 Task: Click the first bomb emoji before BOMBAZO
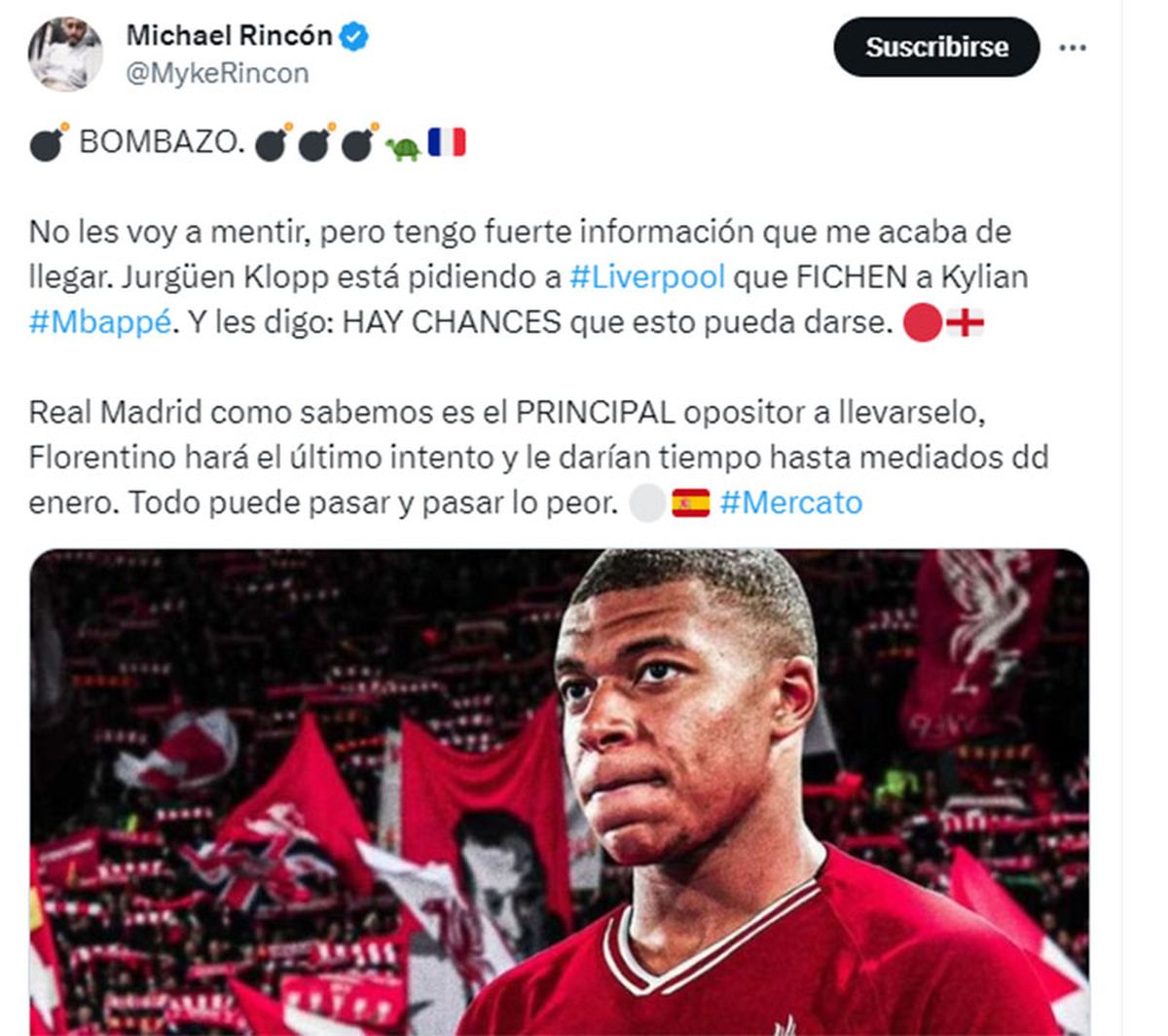point(49,142)
